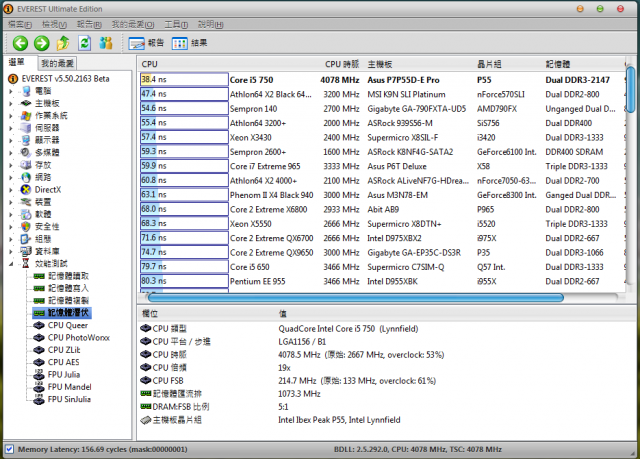Select the Multimedia (多媒體) tree icon
The image size is (640, 459).
(x=26, y=152)
